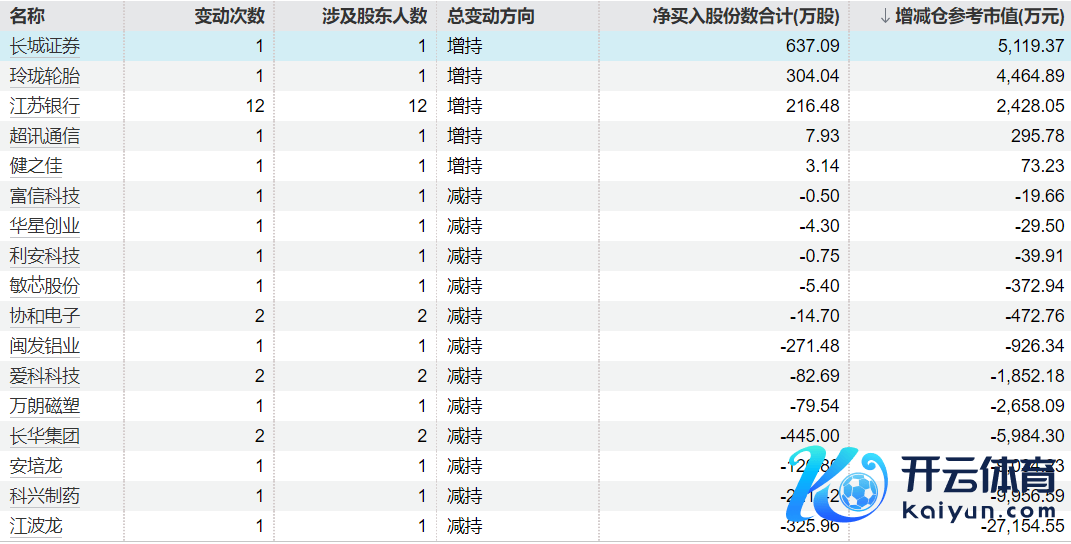Open the 江苏银行 stock link
The height and width of the screenshot is (544, 1071).
[45, 106]
